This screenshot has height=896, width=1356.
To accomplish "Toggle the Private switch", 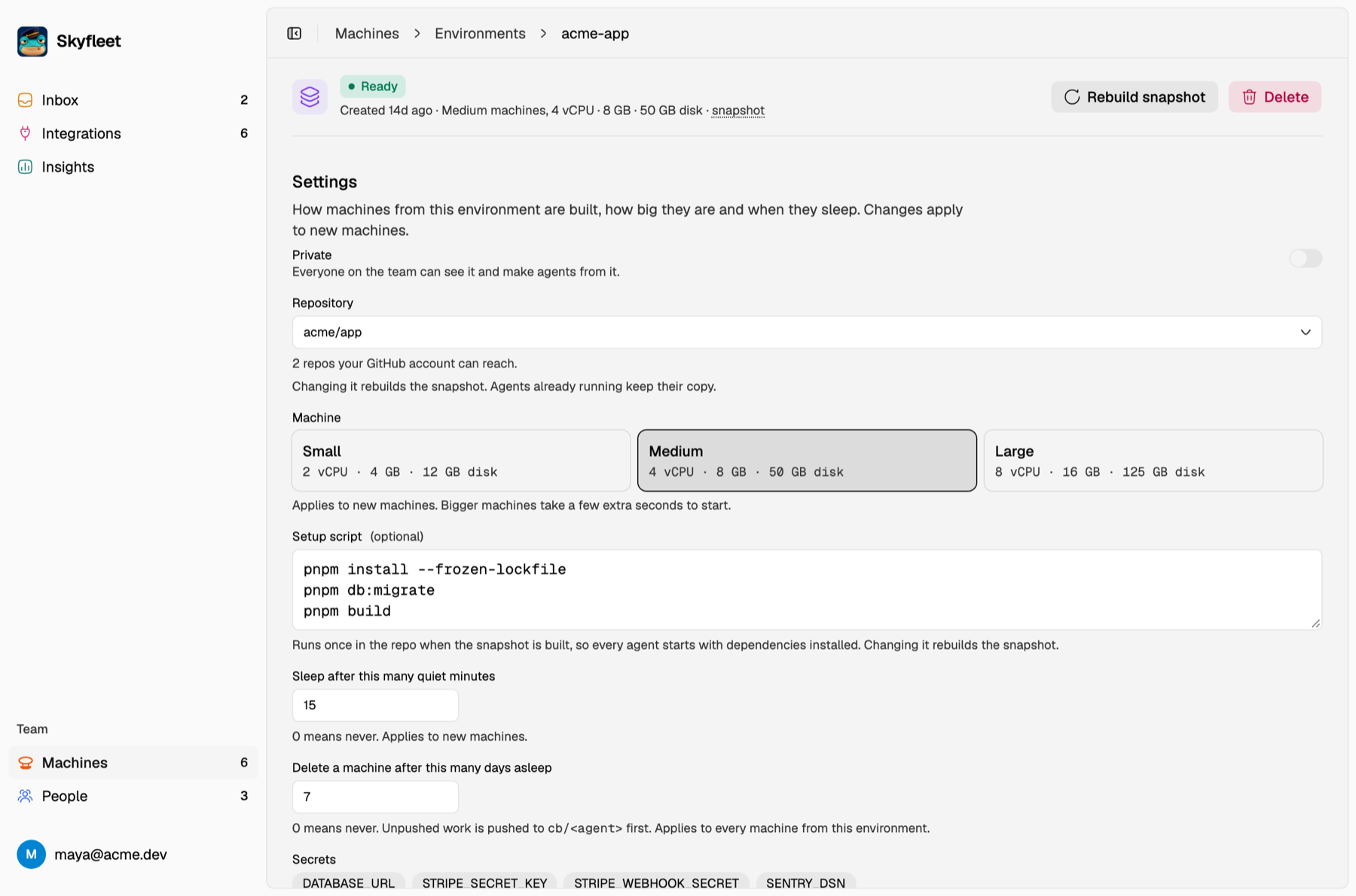I will 1305,258.
